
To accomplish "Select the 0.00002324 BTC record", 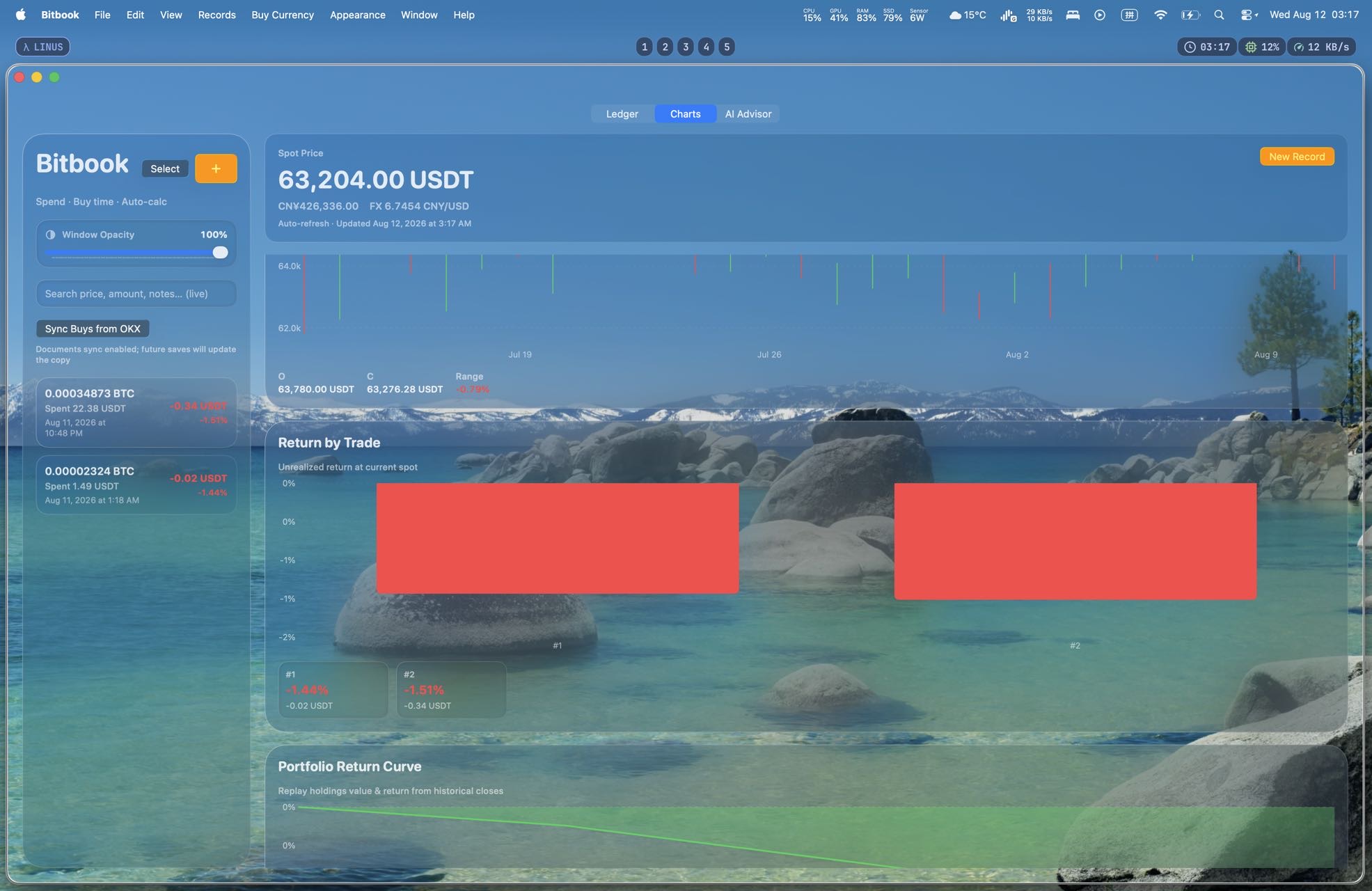I will [x=136, y=485].
